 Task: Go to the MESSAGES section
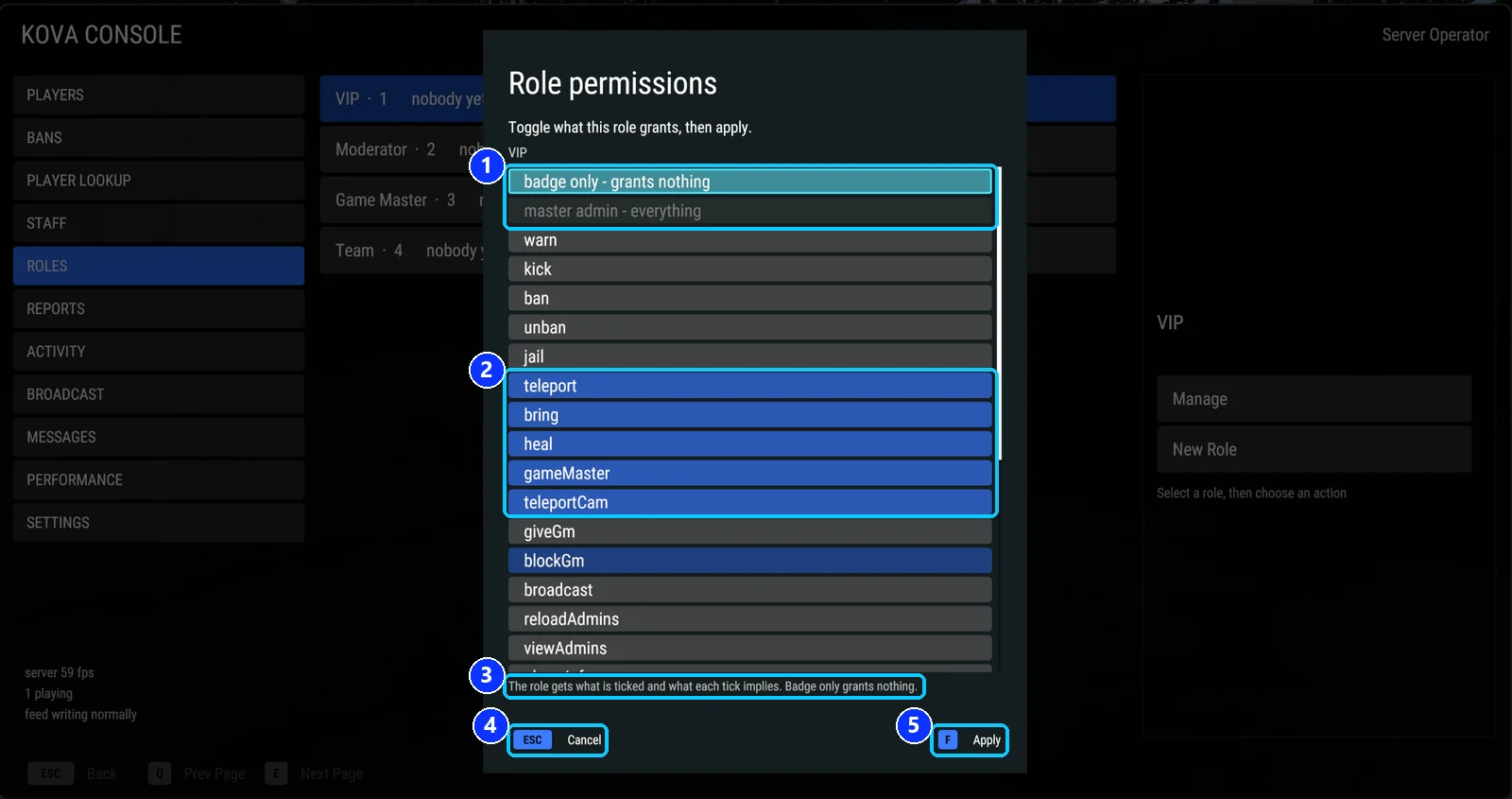[159, 437]
